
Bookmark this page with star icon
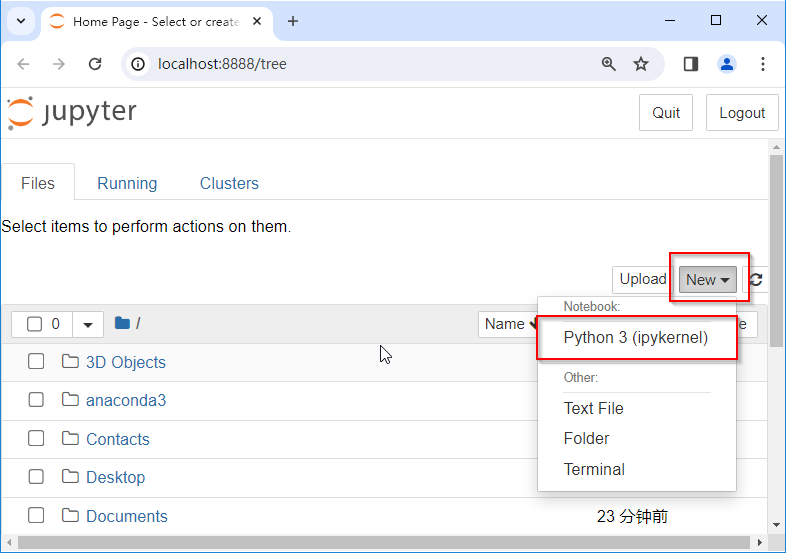[x=641, y=64]
